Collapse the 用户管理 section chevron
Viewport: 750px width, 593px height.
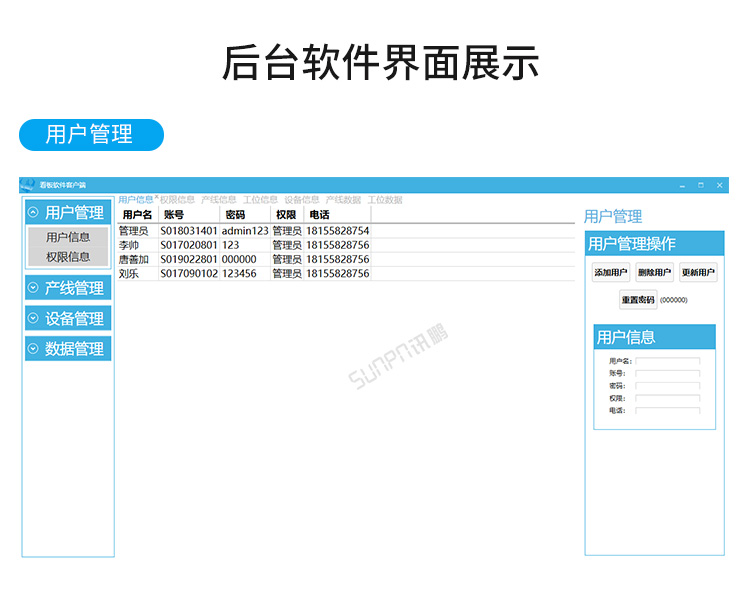[x=33, y=212]
